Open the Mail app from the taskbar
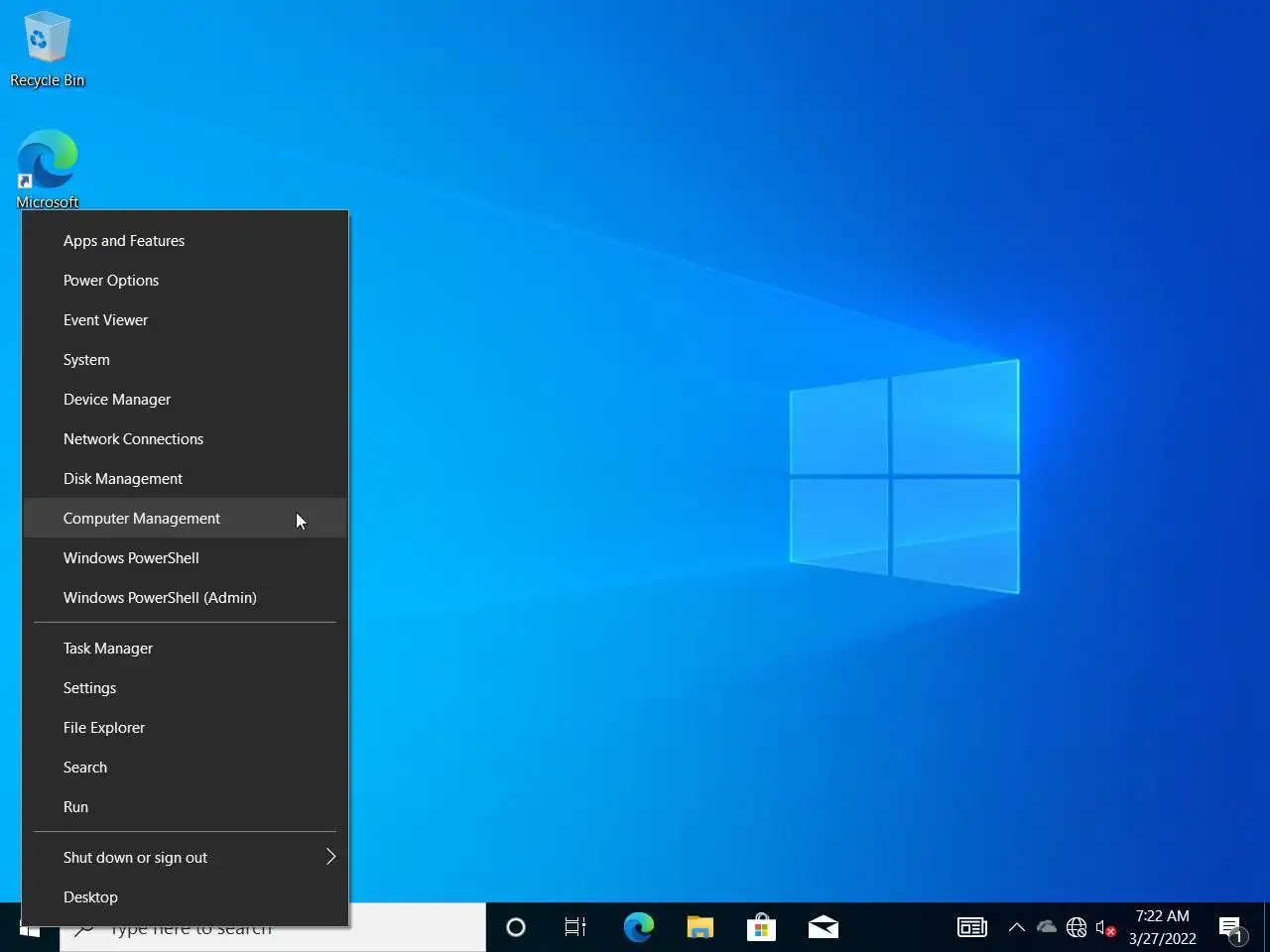1270x952 pixels. click(823, 928)
